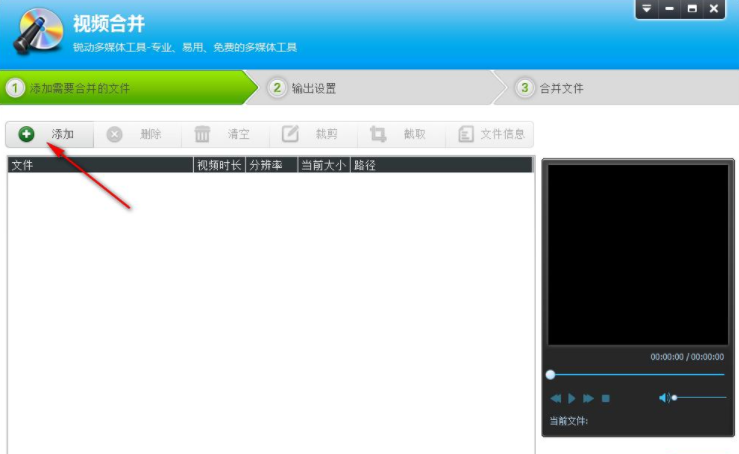Open the title bar dropdown menu arrow
Screen dimensions: 739x454
[x=647, y=8]
